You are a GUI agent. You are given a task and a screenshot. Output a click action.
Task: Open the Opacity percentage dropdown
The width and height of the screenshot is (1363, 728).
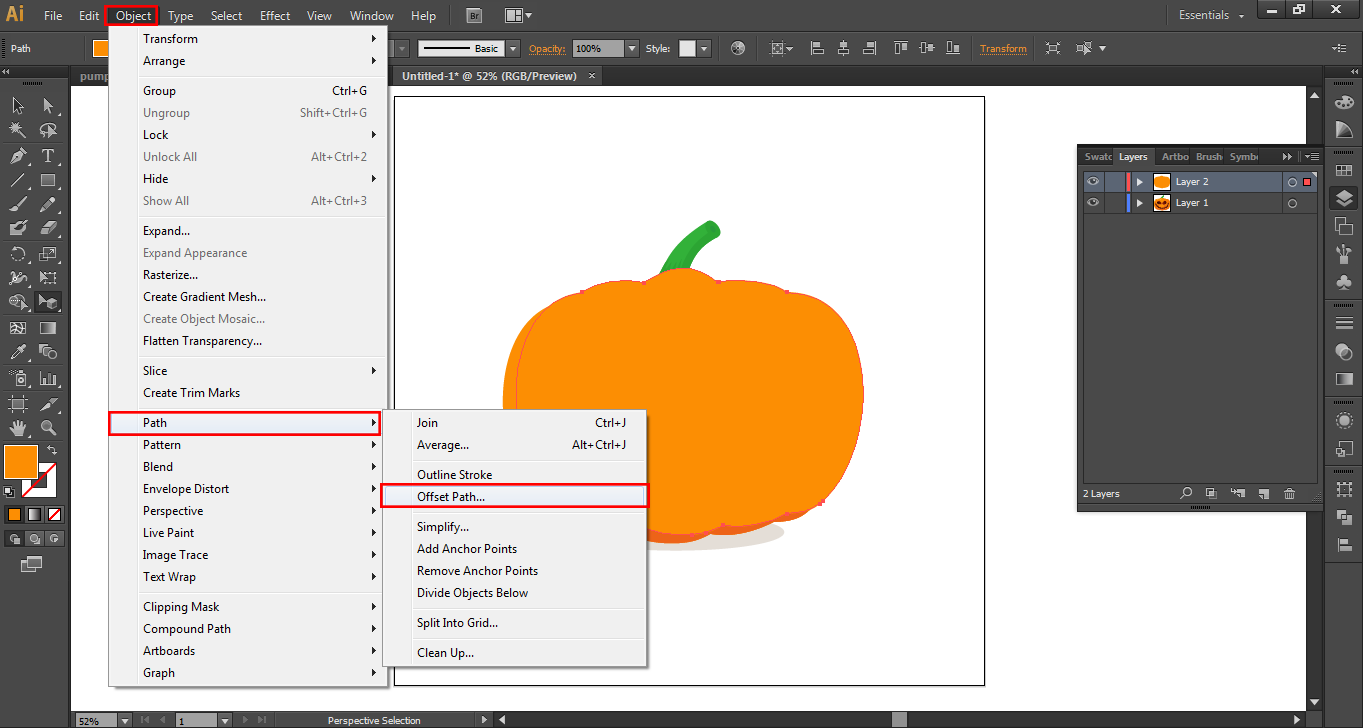click(631, 49)
